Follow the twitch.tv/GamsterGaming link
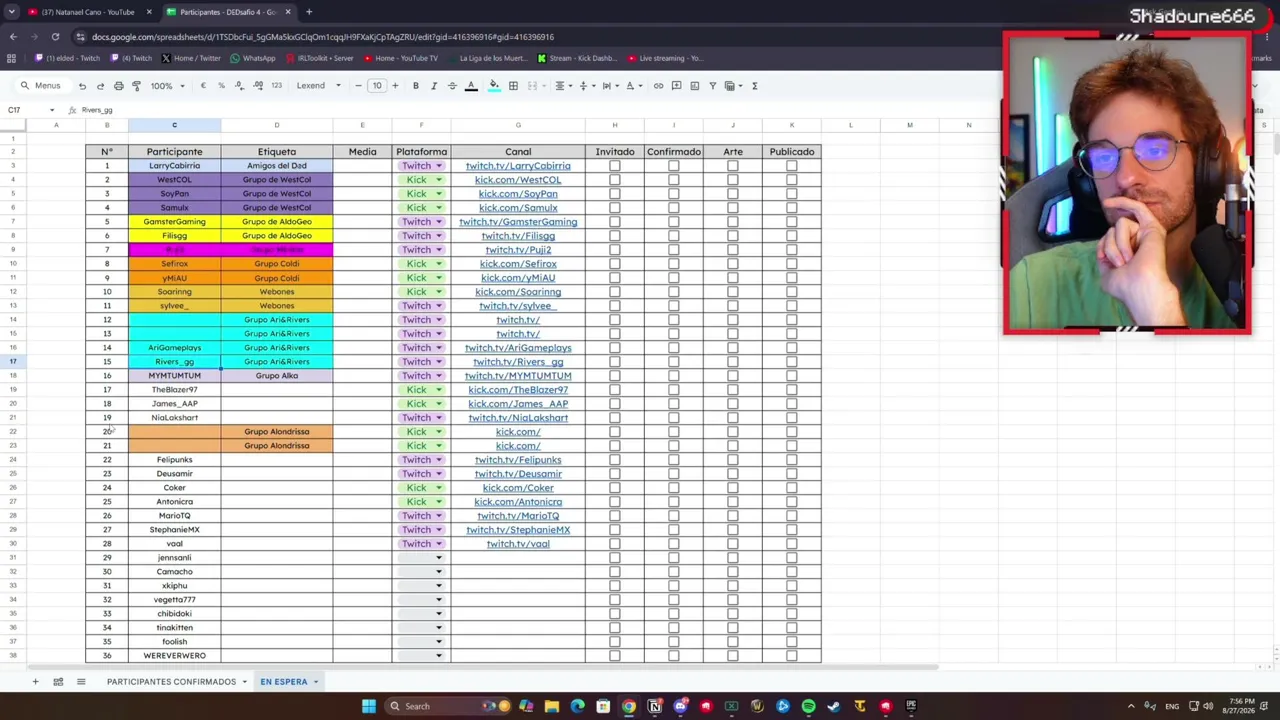Screen dimensions: 1280x720 (x=518, y=222)
